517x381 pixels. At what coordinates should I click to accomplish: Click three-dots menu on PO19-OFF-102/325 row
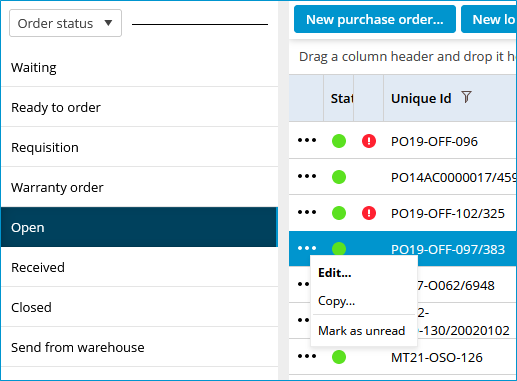pos(307,212)
